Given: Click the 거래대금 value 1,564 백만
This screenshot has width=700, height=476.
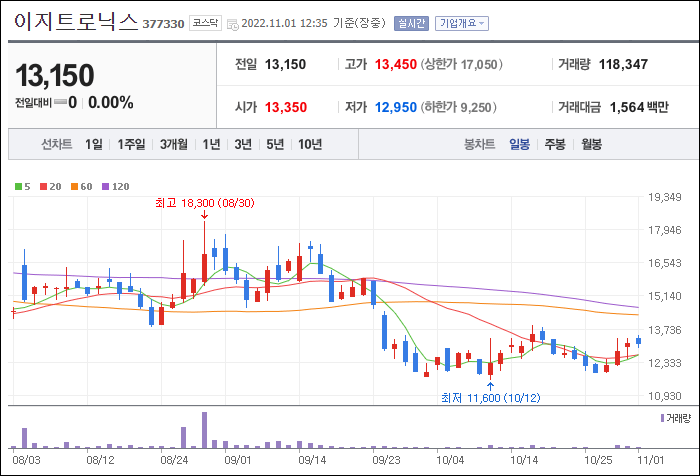Looking at the screenshot, I should (x=639, y=107).
